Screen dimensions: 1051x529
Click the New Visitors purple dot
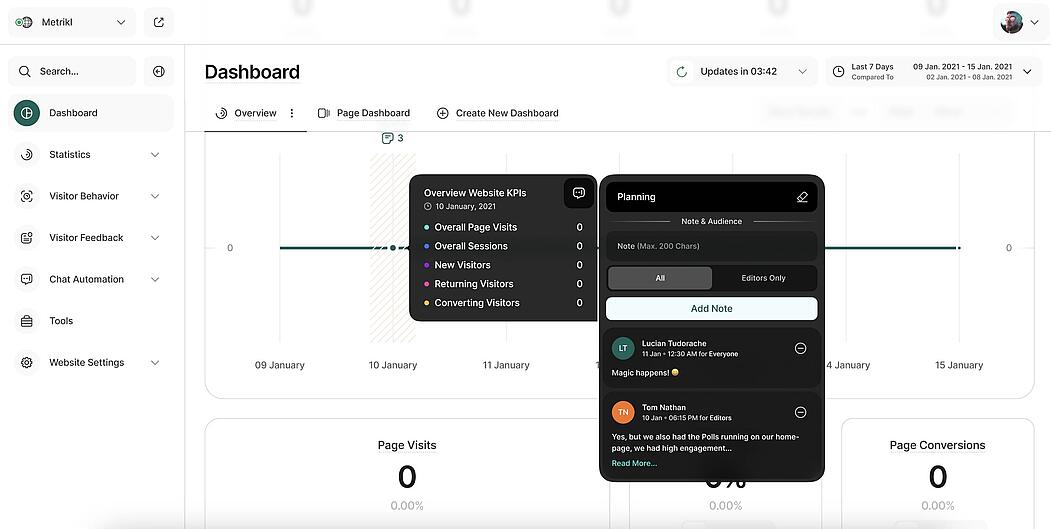426,265
